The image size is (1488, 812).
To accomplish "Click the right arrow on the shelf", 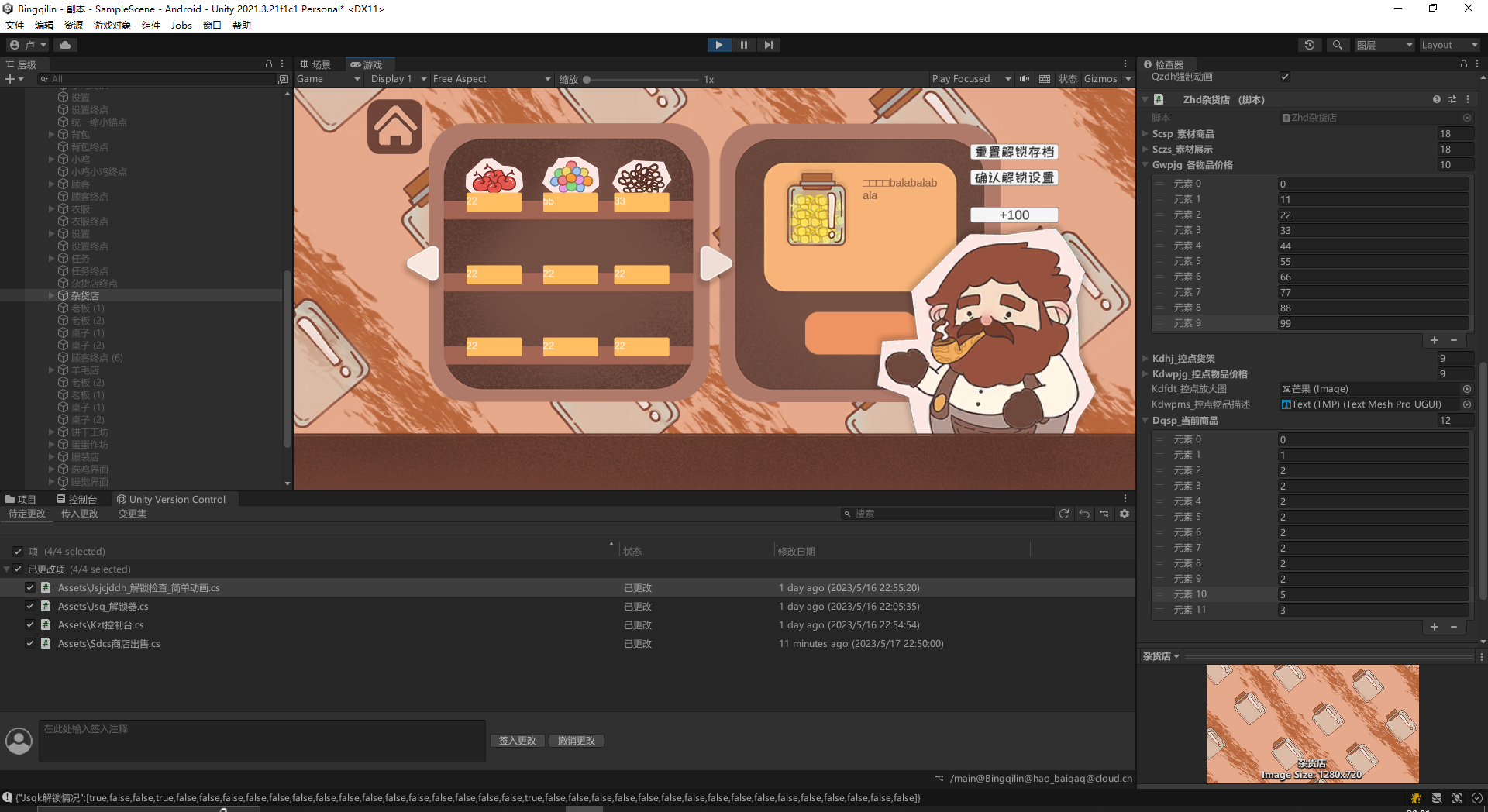I will [x=716, y=263].
